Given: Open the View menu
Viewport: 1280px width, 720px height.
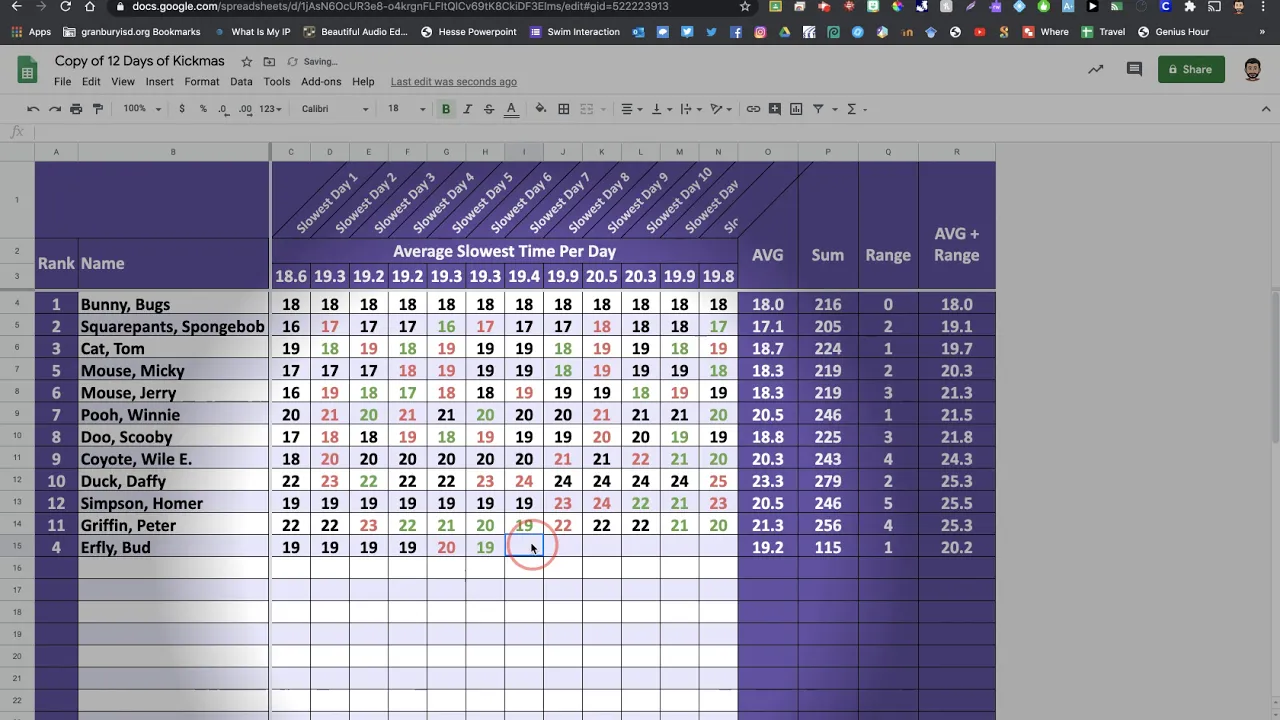Looking at the screenshot, I should point(123,82).
